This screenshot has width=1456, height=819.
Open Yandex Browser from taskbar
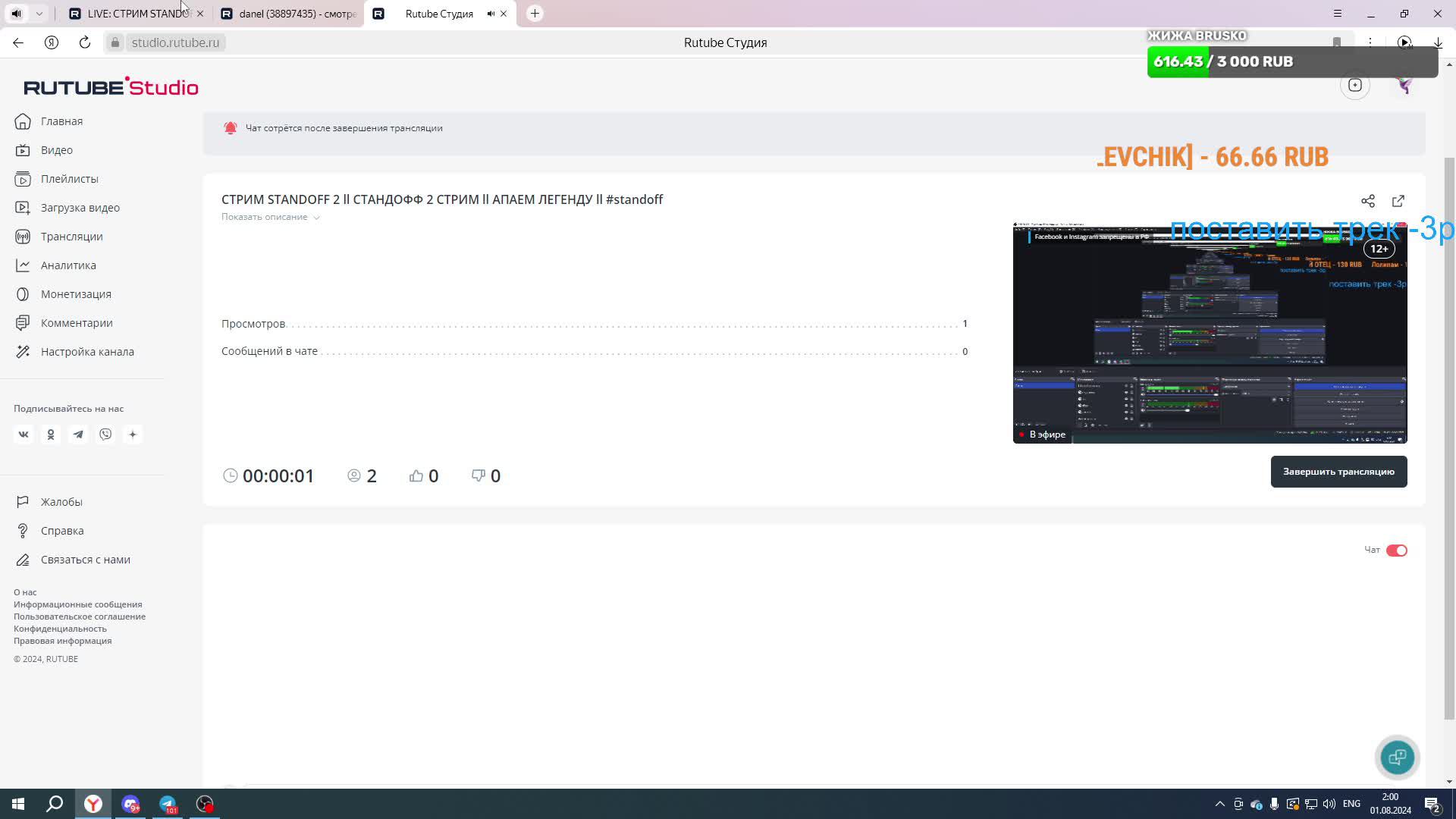[93, 804]
